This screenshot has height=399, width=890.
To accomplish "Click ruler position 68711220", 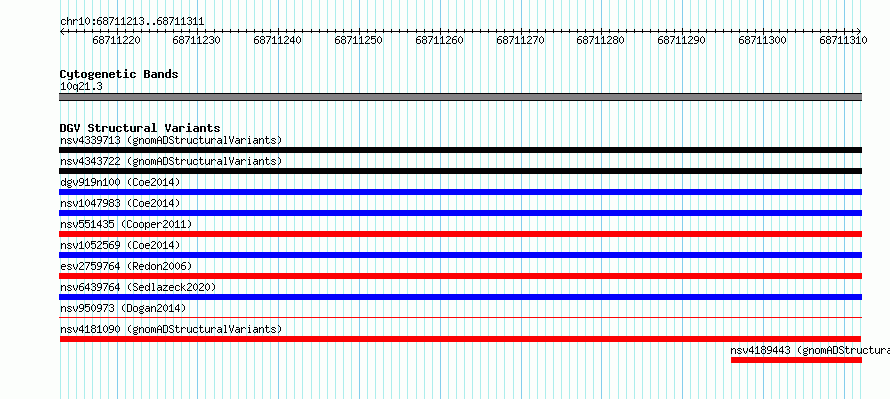I will point(116,40).
